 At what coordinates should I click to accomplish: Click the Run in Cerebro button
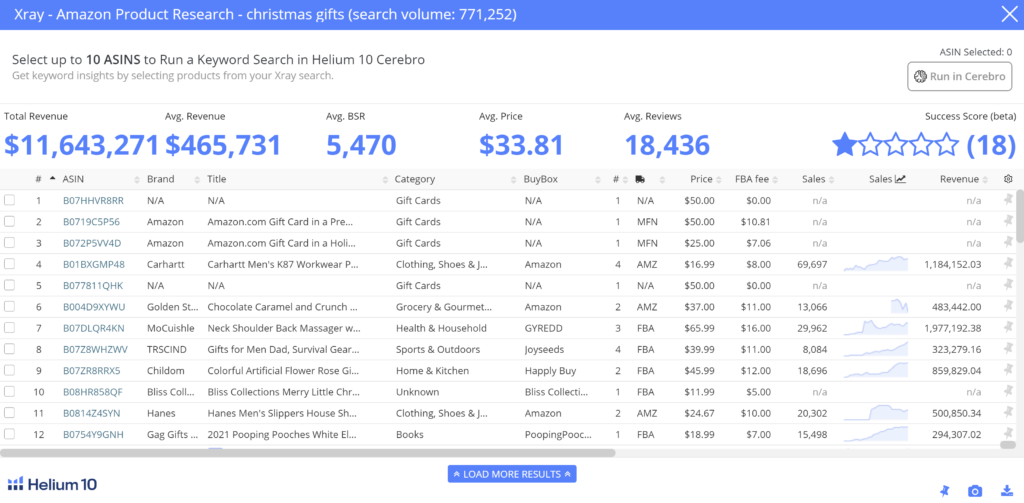pyautogui.click(x=959, y=76)
